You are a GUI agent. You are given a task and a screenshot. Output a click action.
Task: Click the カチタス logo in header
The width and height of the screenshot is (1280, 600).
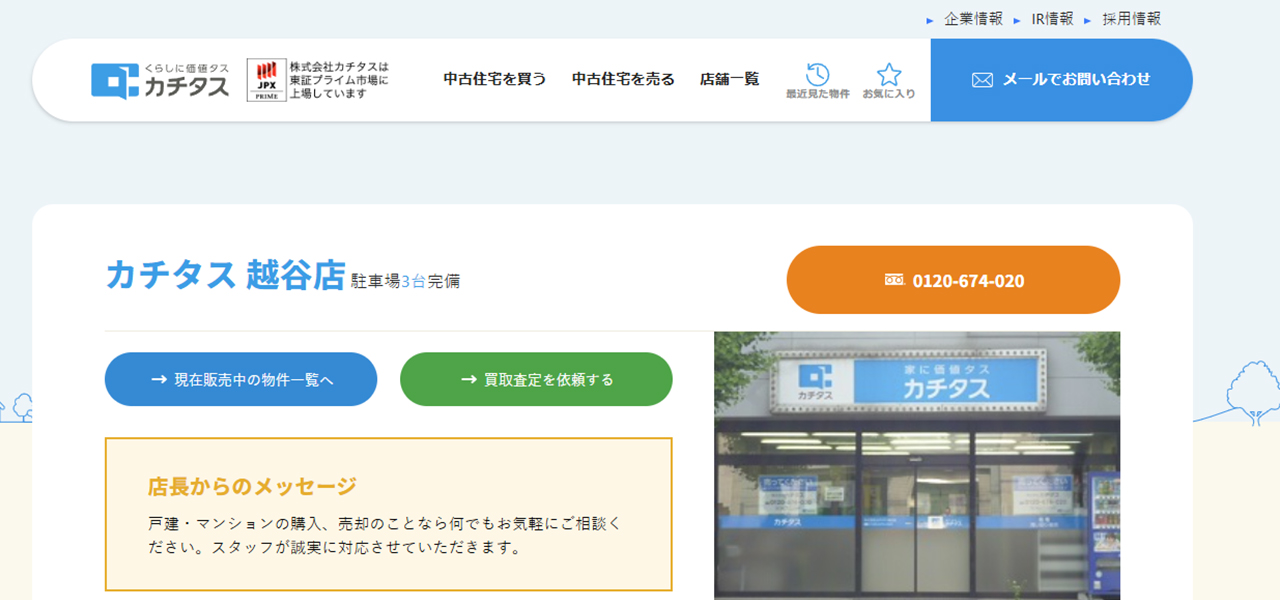pyautogui.click(x=160, y=80)
